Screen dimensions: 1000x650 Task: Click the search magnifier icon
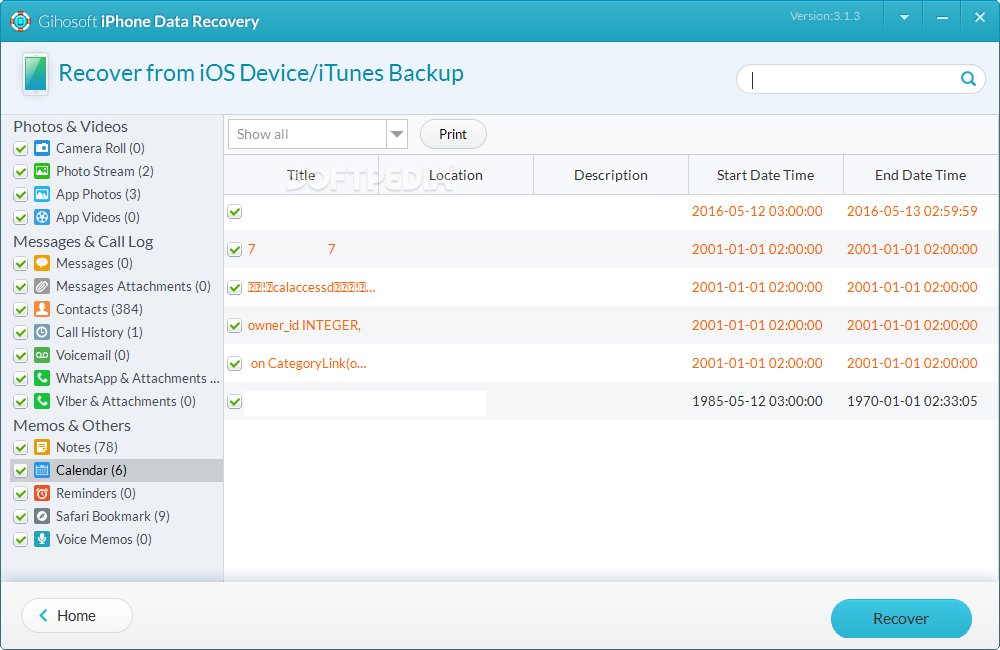pos(968,79)
